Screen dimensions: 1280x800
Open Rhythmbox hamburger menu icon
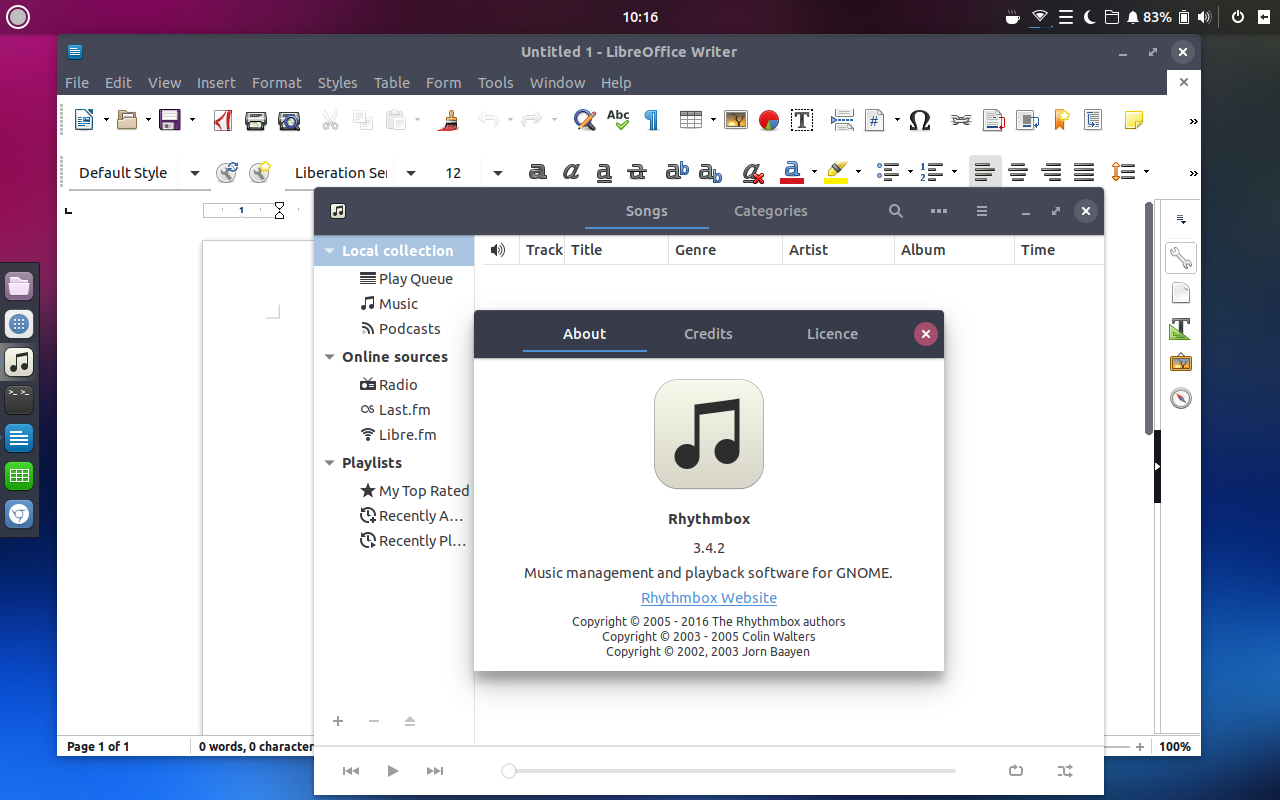pos(982,211)
